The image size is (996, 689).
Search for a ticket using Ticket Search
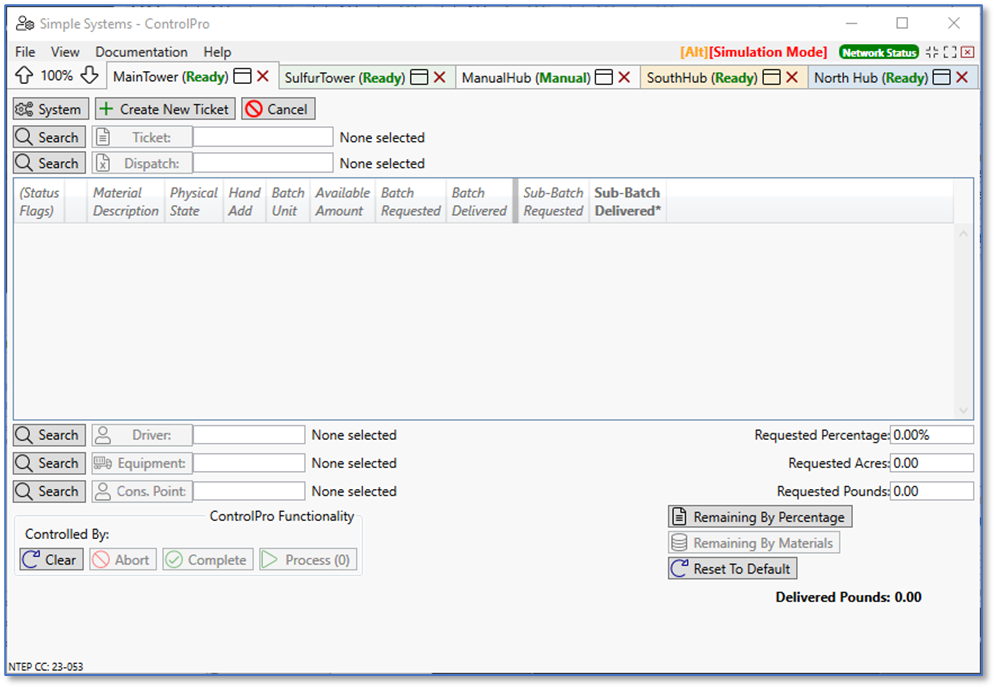49,137
